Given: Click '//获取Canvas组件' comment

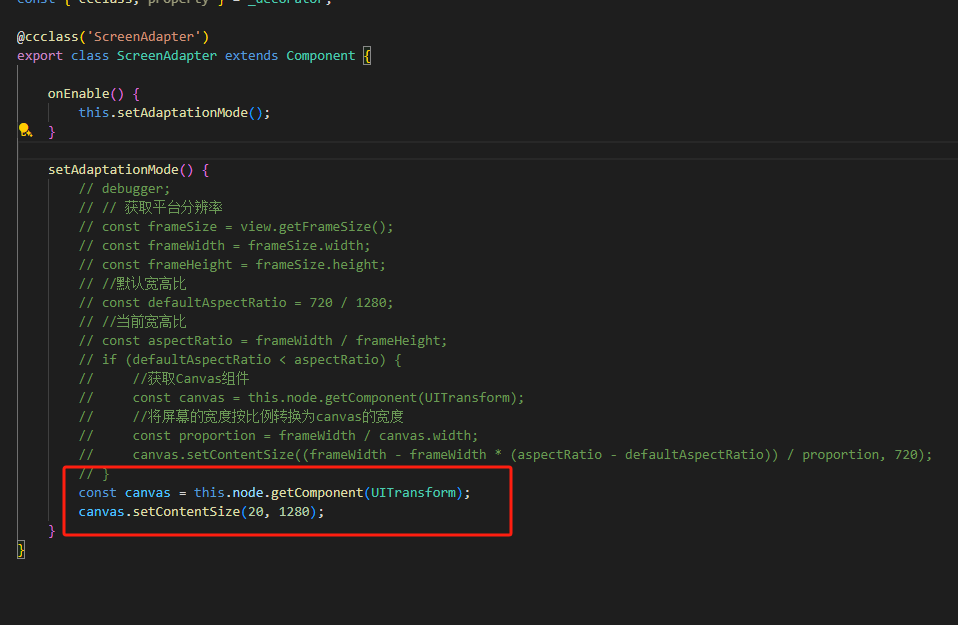Looking at the screenshot, I should pyautogui.click(x=191, y=378).
